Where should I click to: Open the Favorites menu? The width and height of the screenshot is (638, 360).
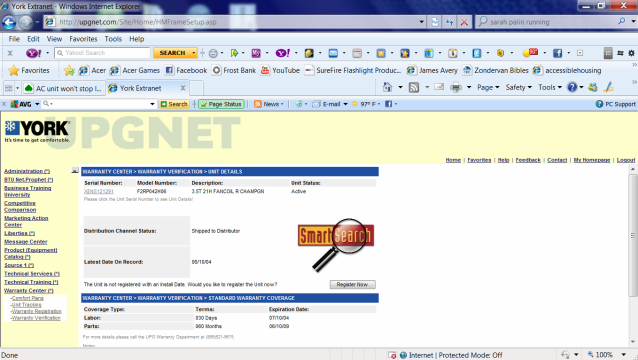click(83, 39)
